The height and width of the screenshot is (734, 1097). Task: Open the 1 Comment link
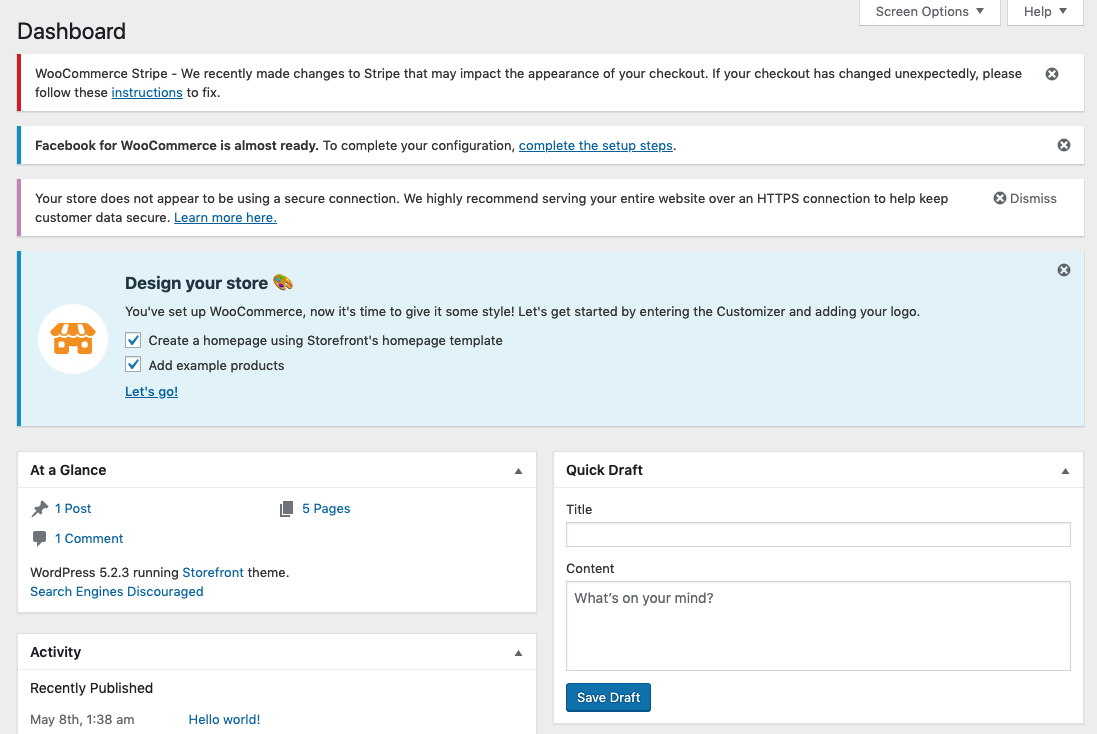pos(89,539)
